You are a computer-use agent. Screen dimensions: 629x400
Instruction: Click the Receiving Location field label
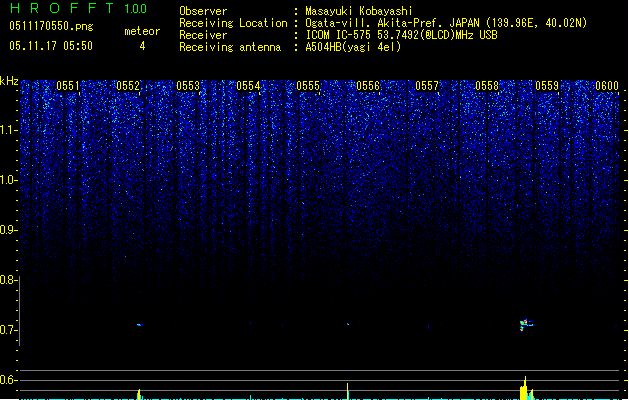[x=233, y=23]
